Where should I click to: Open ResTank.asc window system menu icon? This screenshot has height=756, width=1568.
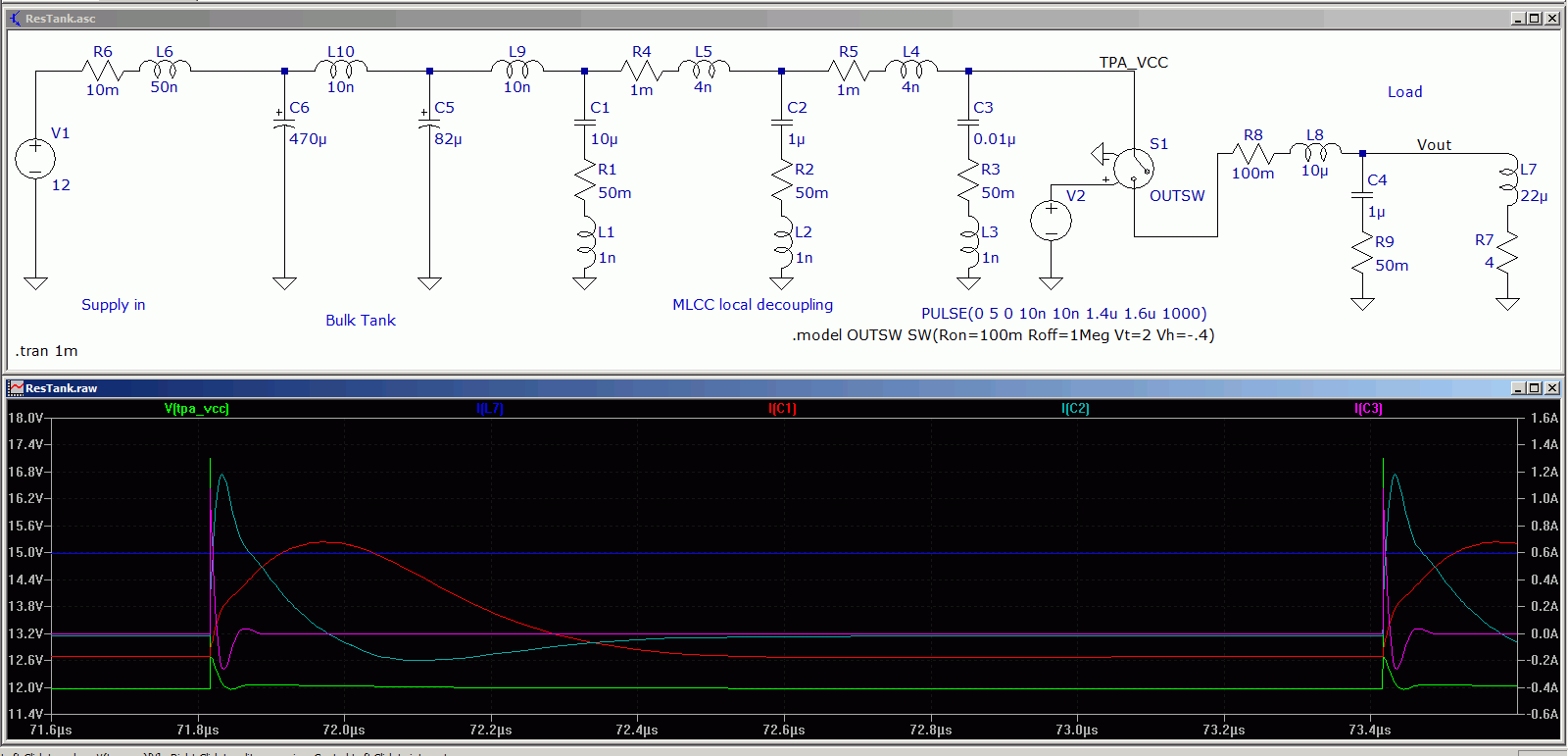tap(15, 19)
